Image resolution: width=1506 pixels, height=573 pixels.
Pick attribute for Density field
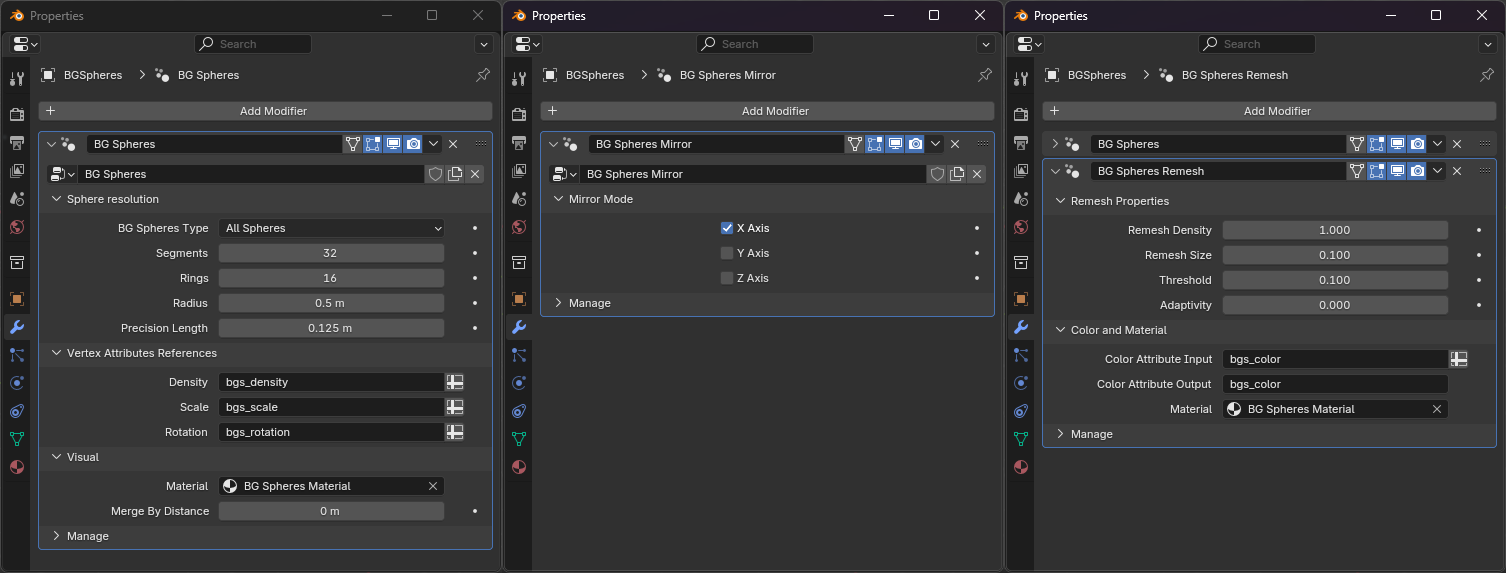coord(455,382)
